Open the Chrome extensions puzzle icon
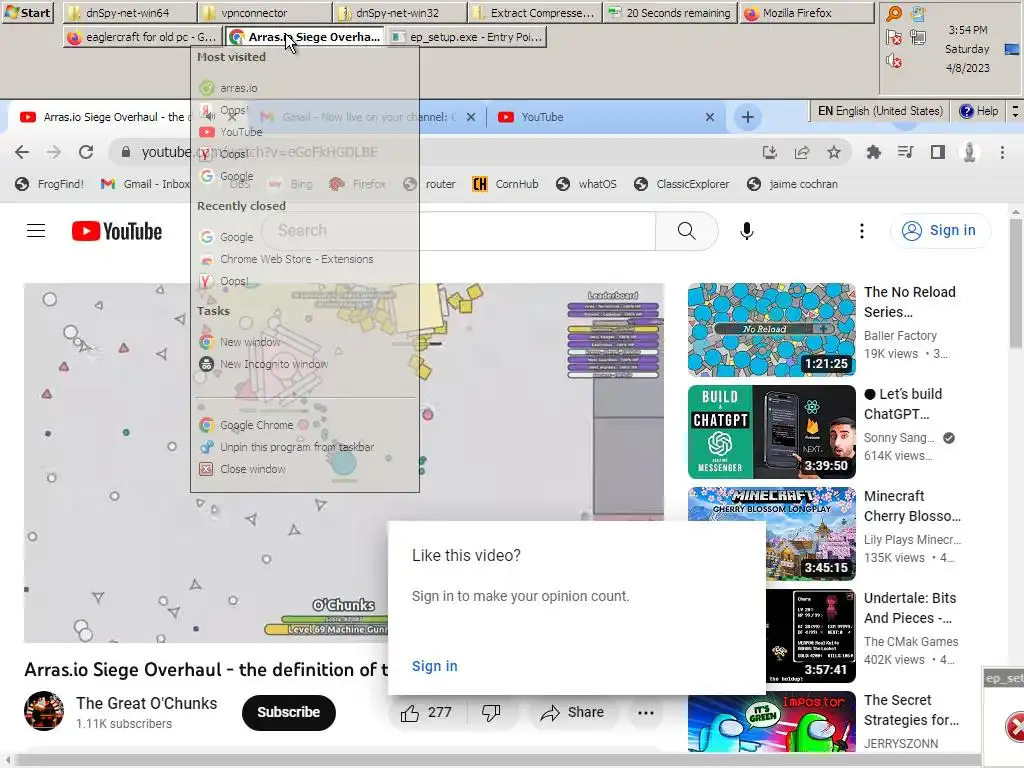This screenshot has height=768, width=1024. (x=873, y=152)
